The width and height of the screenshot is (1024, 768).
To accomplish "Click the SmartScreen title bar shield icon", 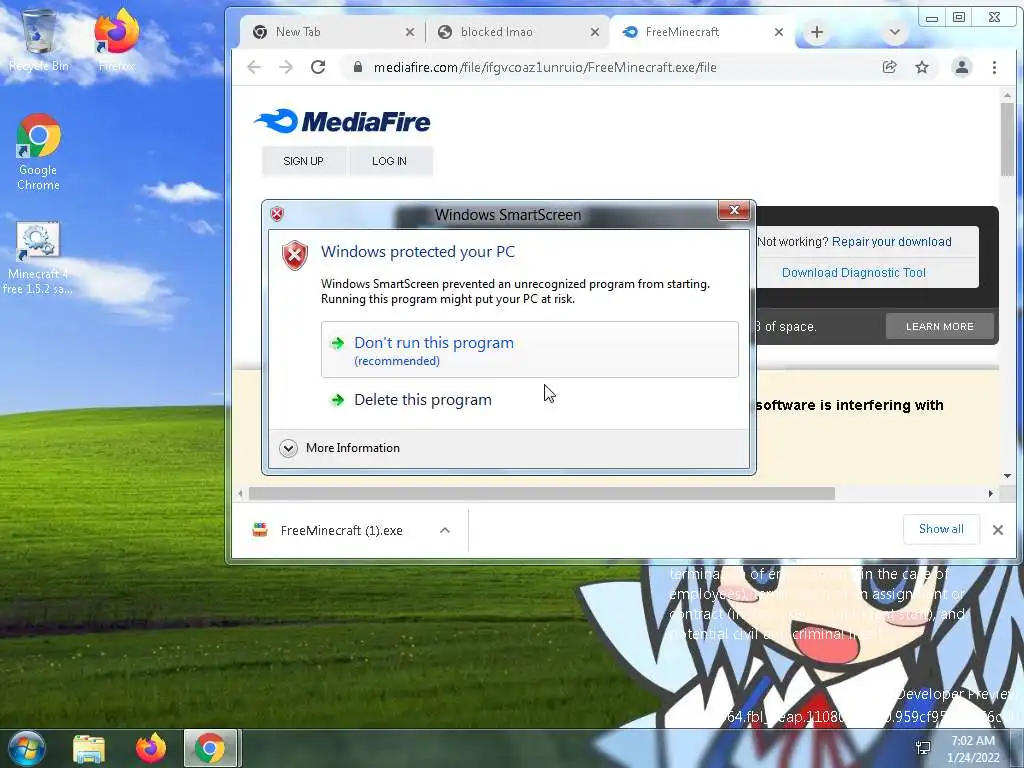I will (277, 214).
